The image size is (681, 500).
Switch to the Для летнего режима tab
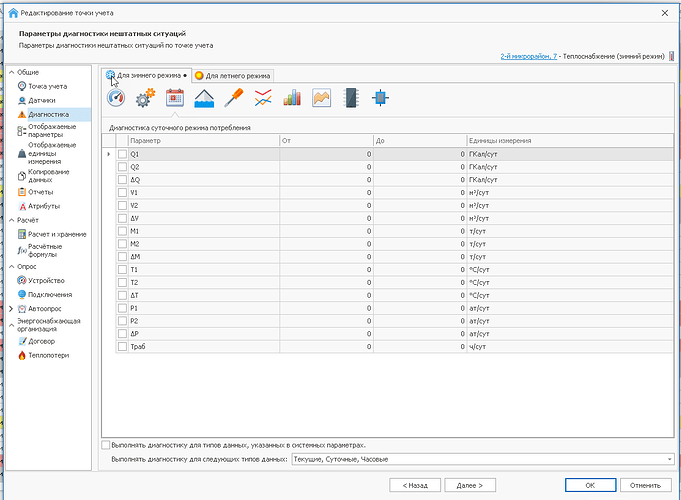pos(232,75)
